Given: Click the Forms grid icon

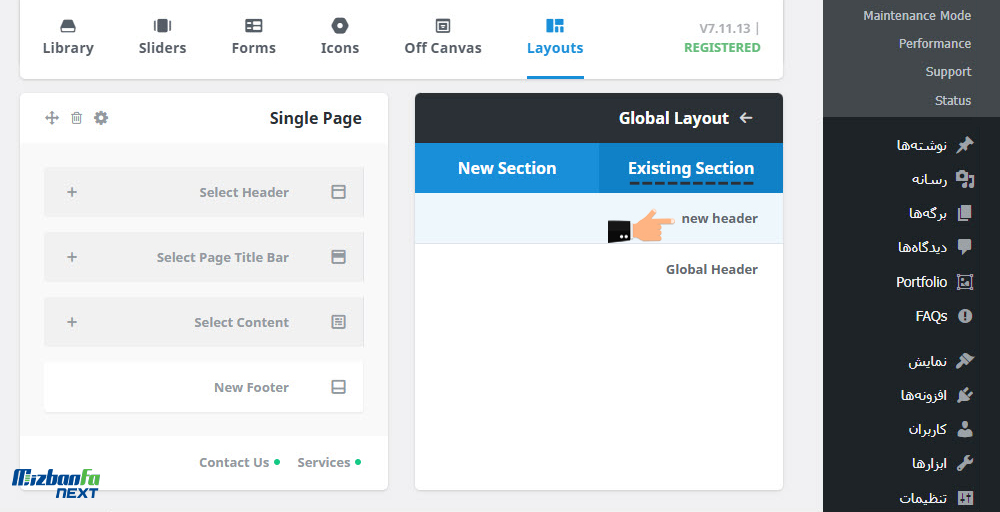Looking at the screenshot, I should [254, 26].
